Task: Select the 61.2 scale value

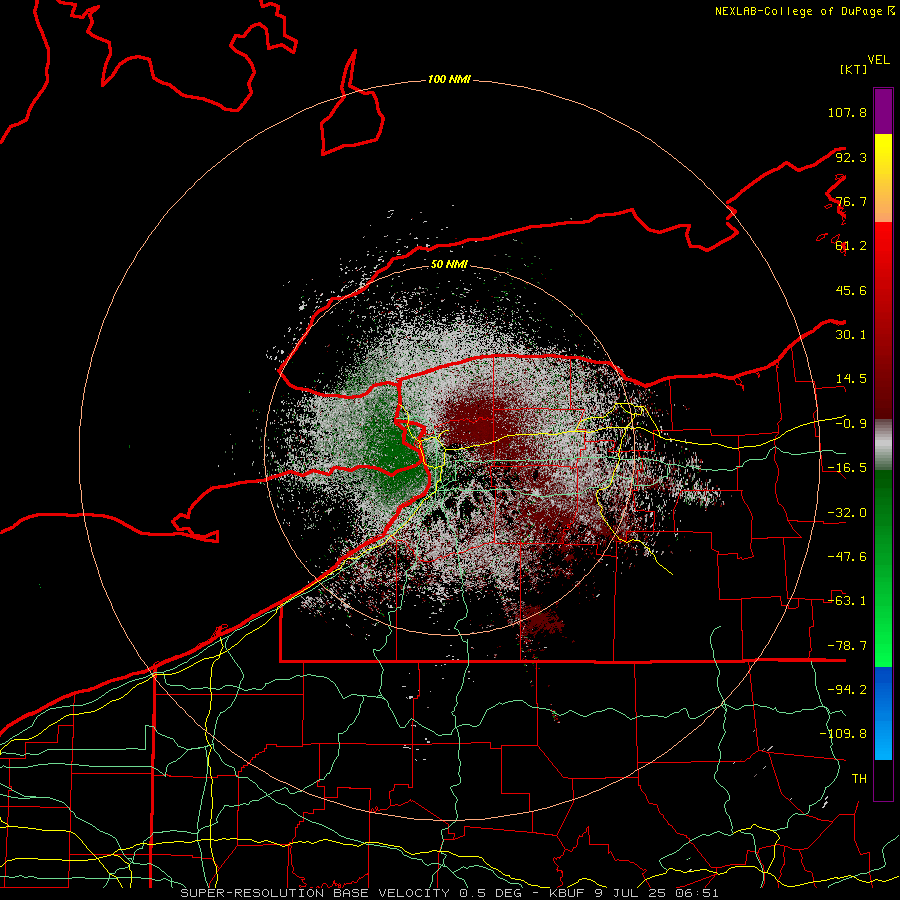Action: 851,246
